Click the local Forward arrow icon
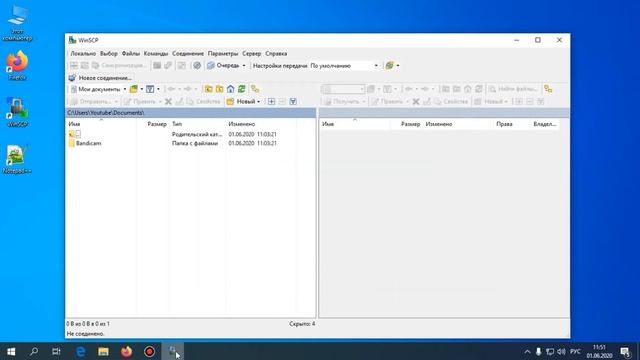This screenshot has height=360, width=640. 187,89
